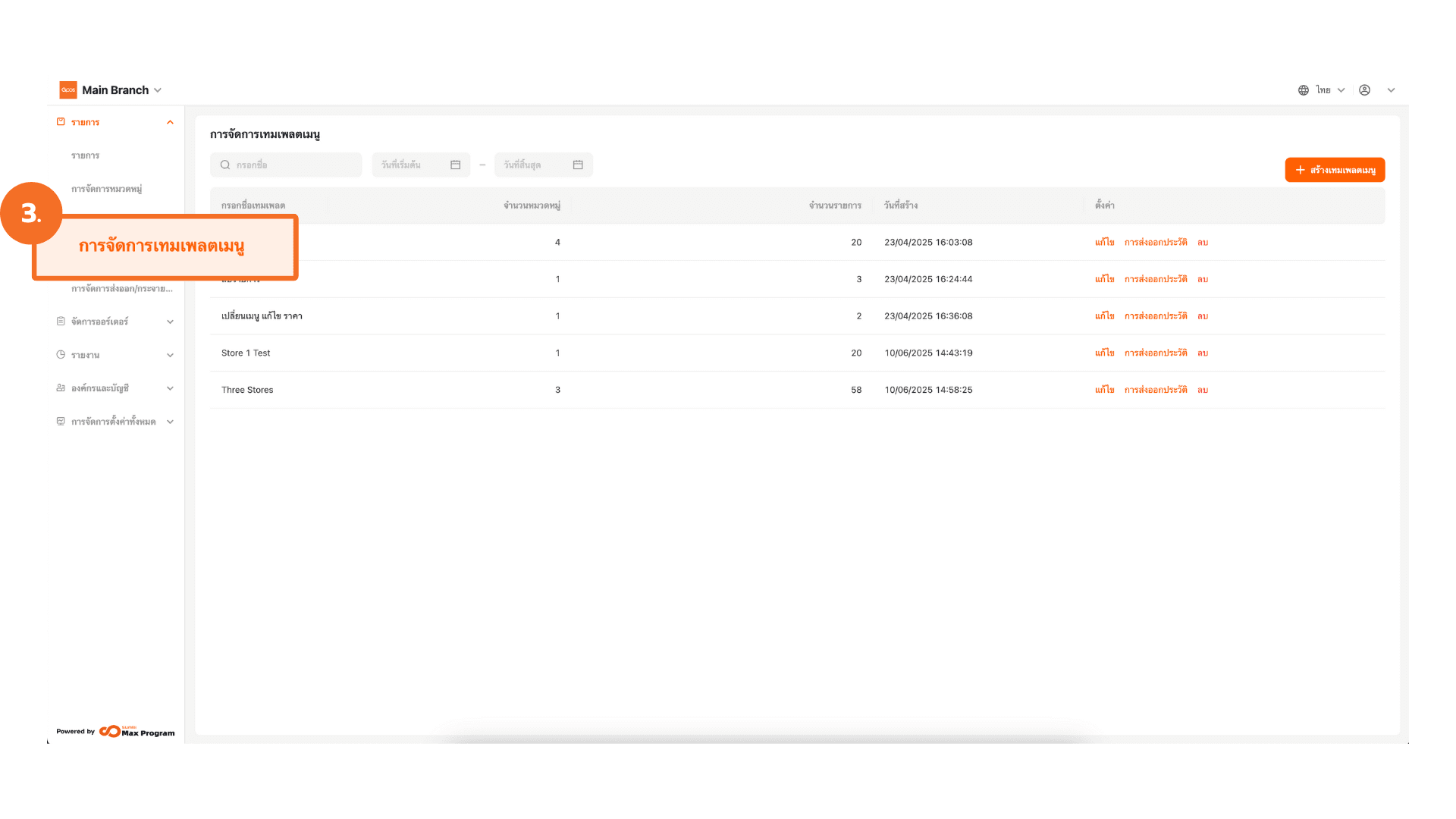Click the user account profile icon
The height and width of the screenshot is (819, 1456).
(1364, 90)
